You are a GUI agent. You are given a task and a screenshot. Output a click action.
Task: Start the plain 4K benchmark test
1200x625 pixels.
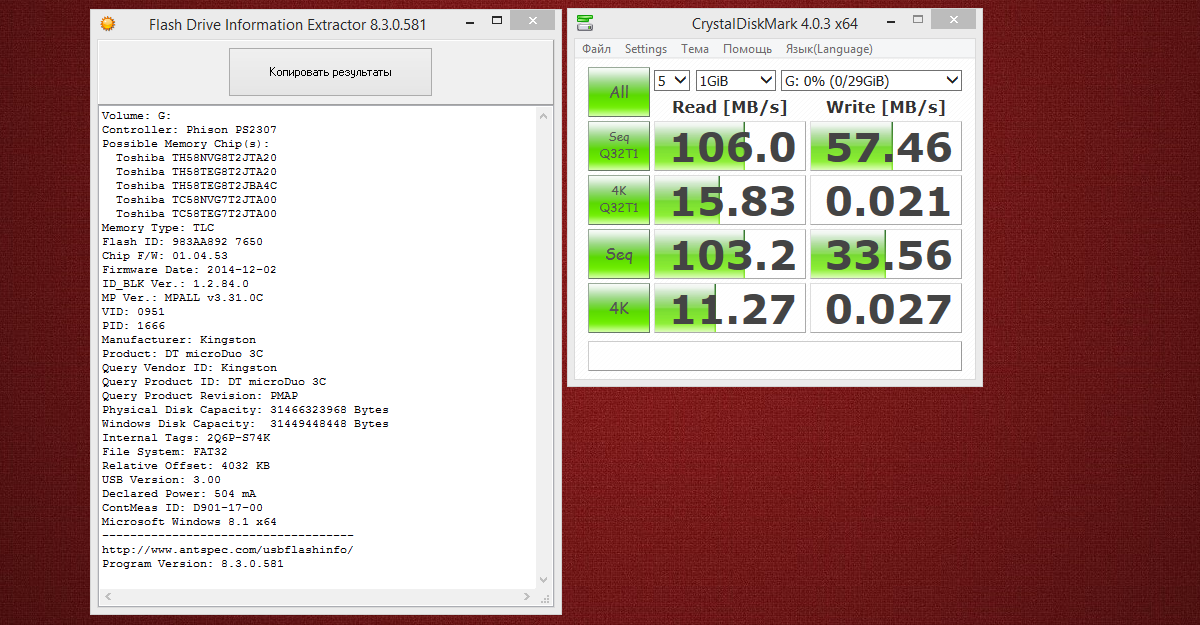(619, 309)
